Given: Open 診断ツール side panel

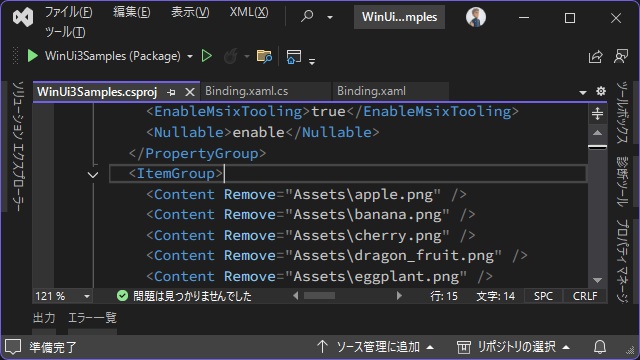Looking at the screenshot, I should [x=622, y=181].
